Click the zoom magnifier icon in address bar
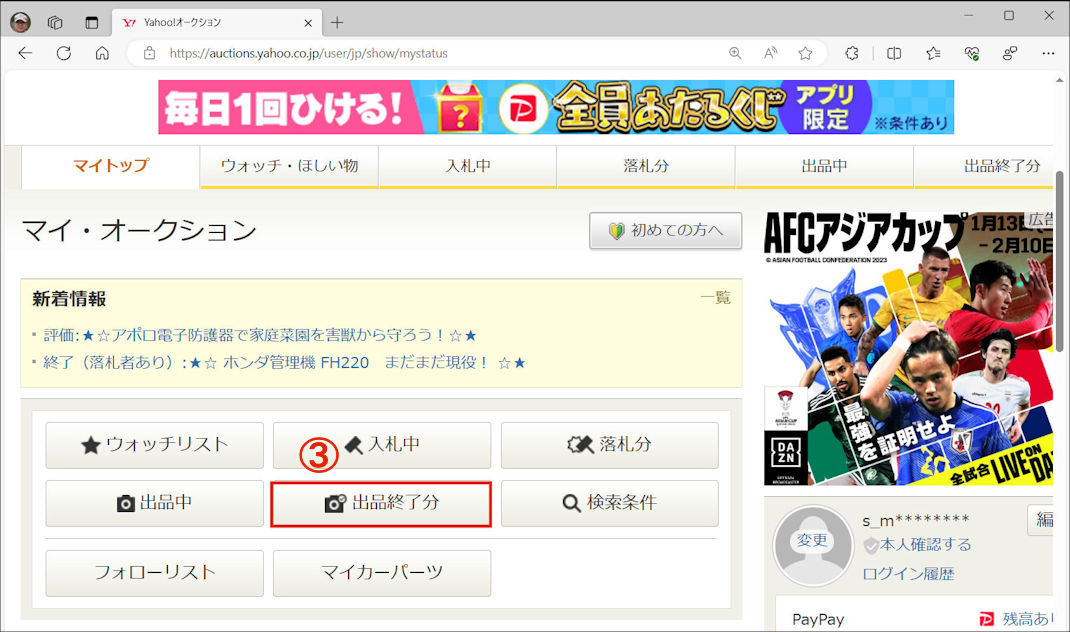Image resolution: width=1070 pixels, height=632 pixels. click(735, 53)
